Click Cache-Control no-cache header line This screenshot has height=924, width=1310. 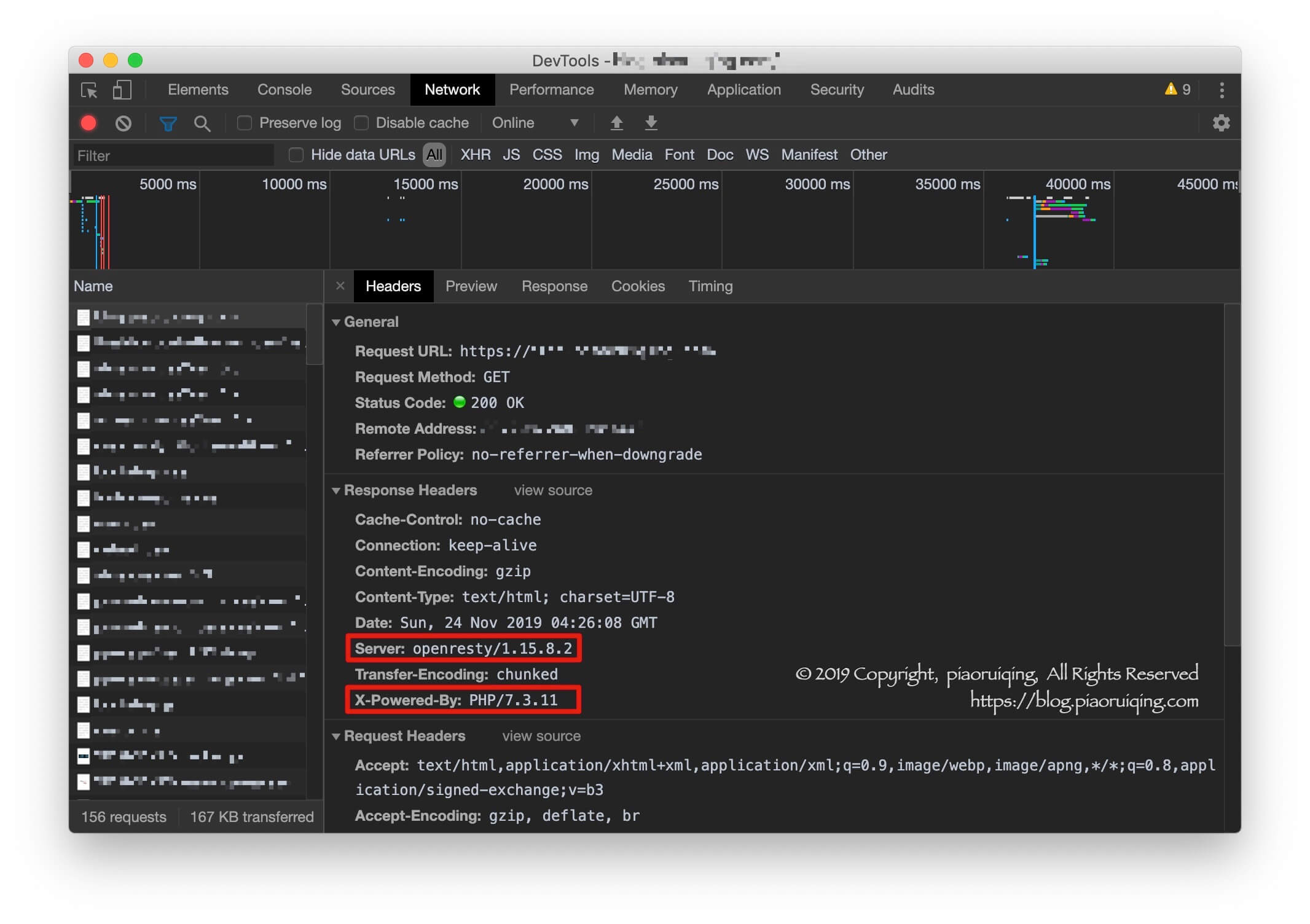click(x=447, y=520)
